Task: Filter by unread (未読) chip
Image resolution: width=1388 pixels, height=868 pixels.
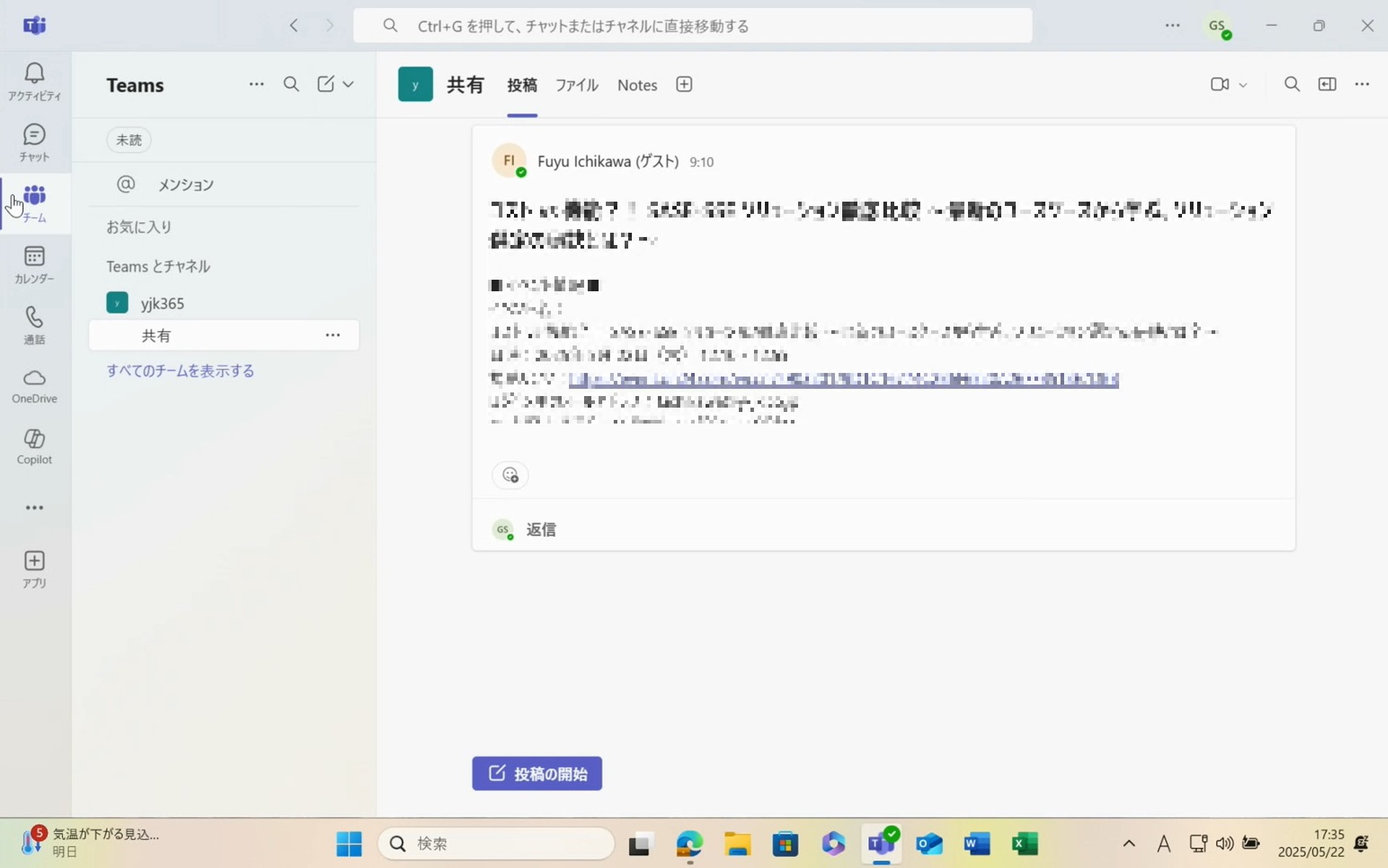Action: tap(129, 139)
